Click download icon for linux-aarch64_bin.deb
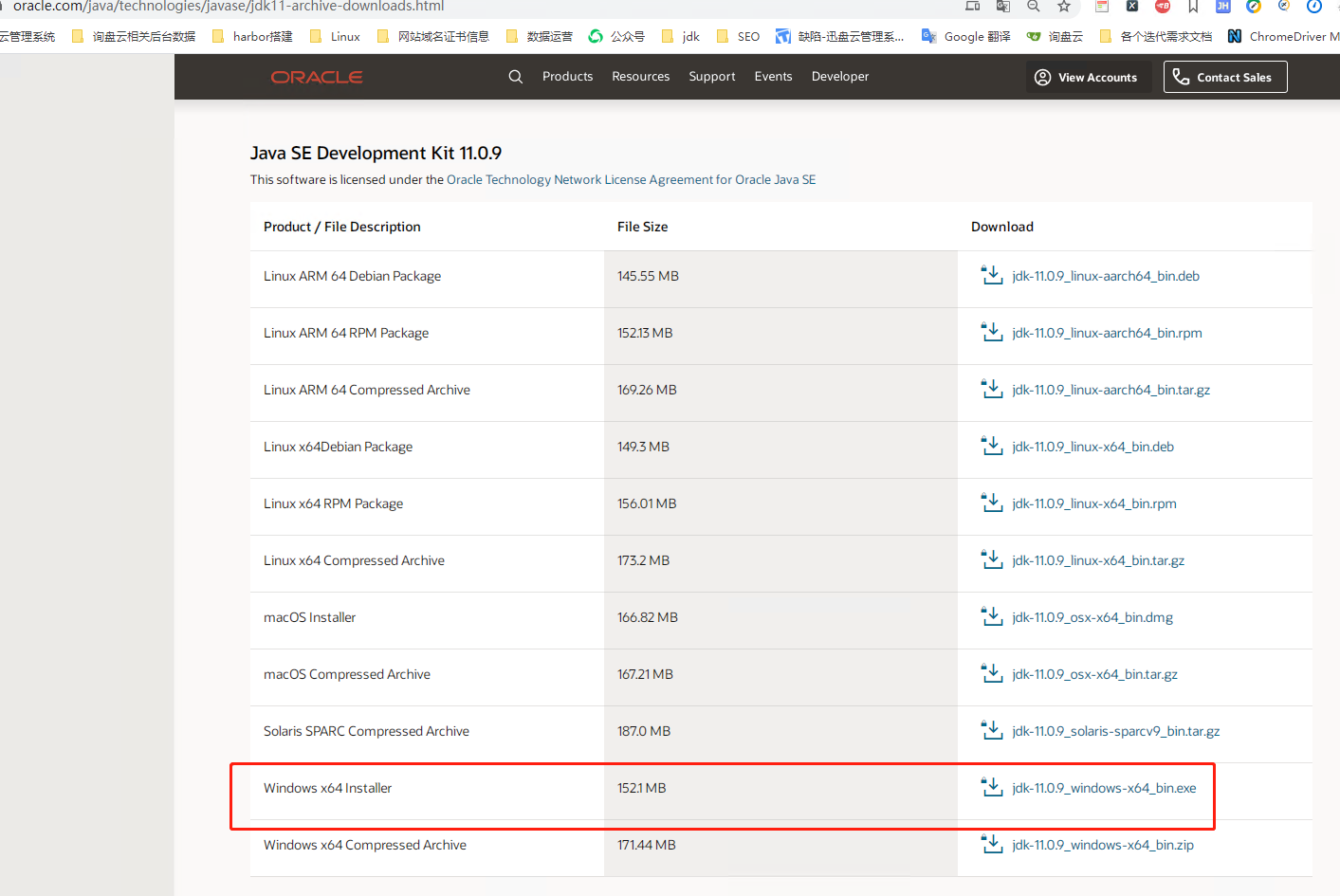The image size is (1340, 896). (992, 275)
